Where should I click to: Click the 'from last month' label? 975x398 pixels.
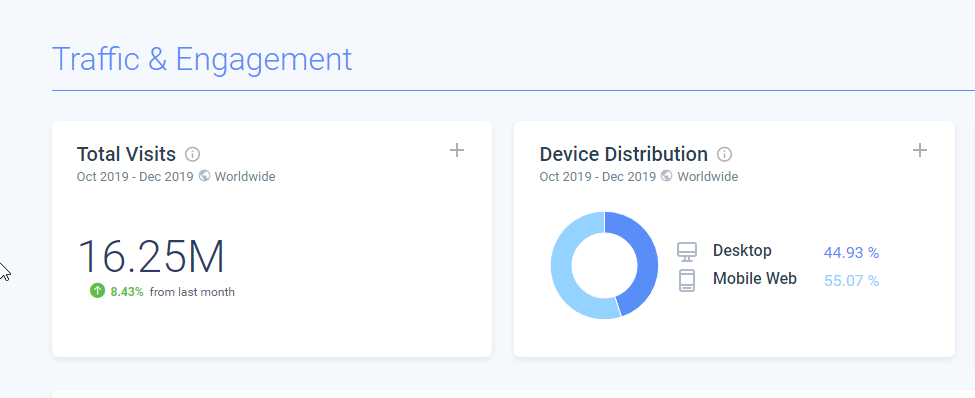192,292
